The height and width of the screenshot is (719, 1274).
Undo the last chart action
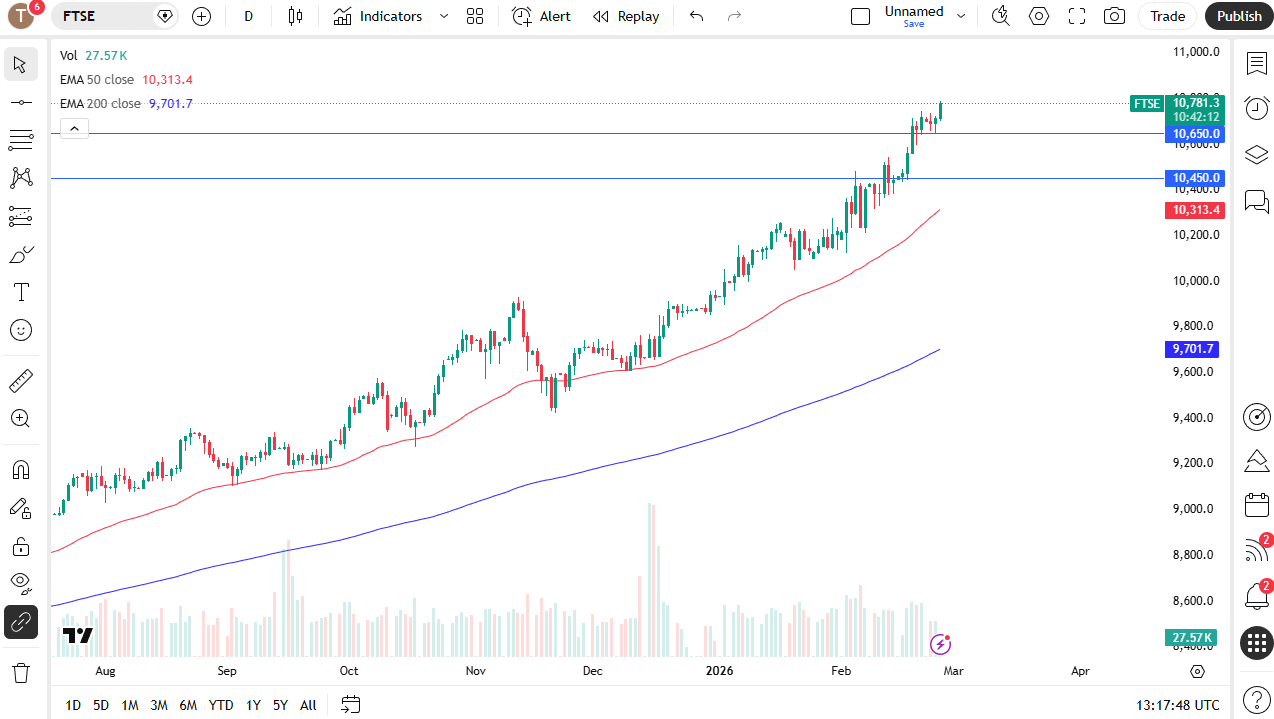pos(697,16)
